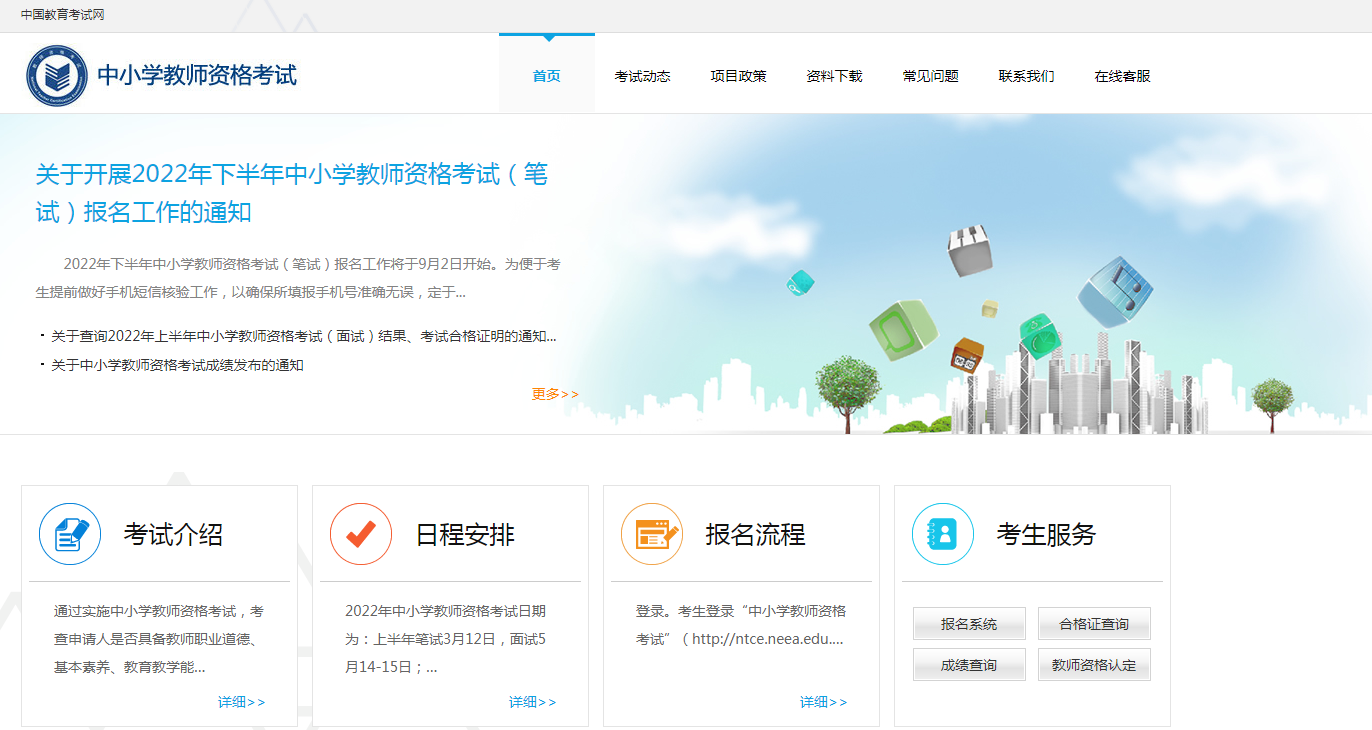Image resolution: width=1372 pixels, height=730 pixels.
Task: Expand 考试介绍 details via 详细>>
Action: (242, 702)
